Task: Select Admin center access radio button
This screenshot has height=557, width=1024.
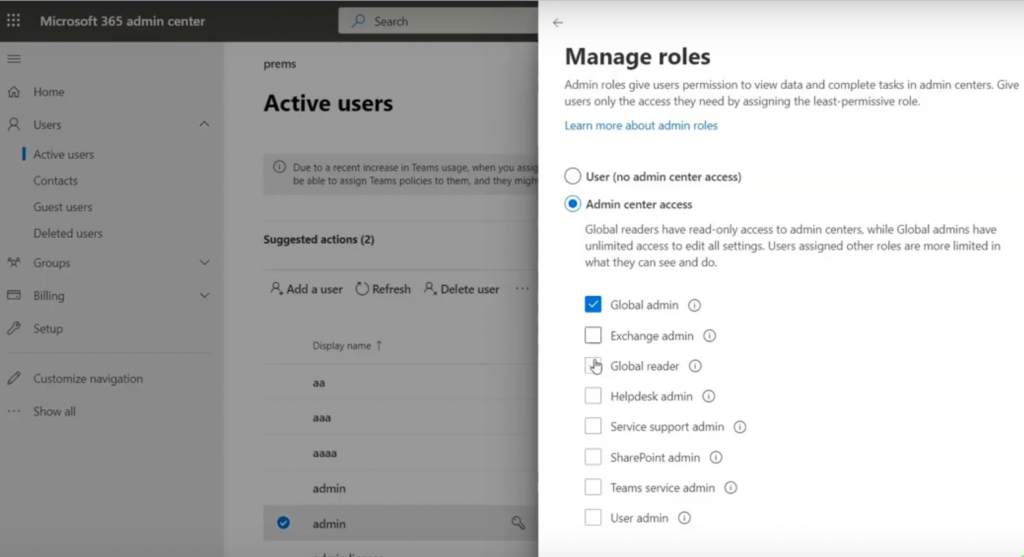Action: click(573, 204)
